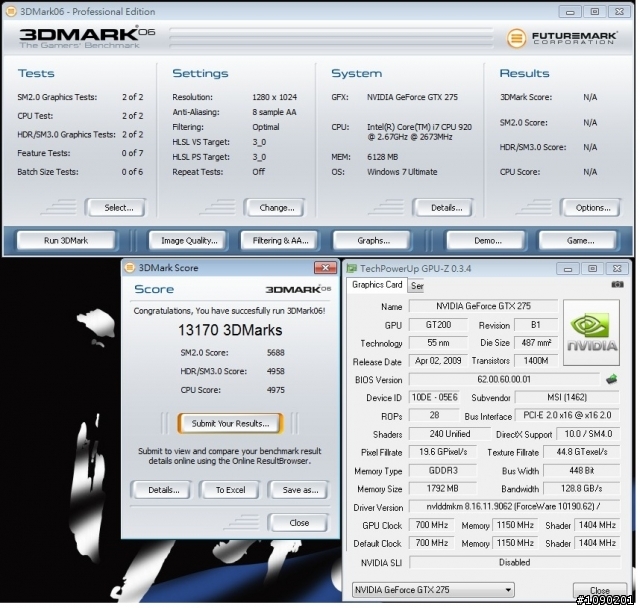The image size is (640, 608).
Task: Click the Futuremark Corporation logo
Action: [562, 38]
